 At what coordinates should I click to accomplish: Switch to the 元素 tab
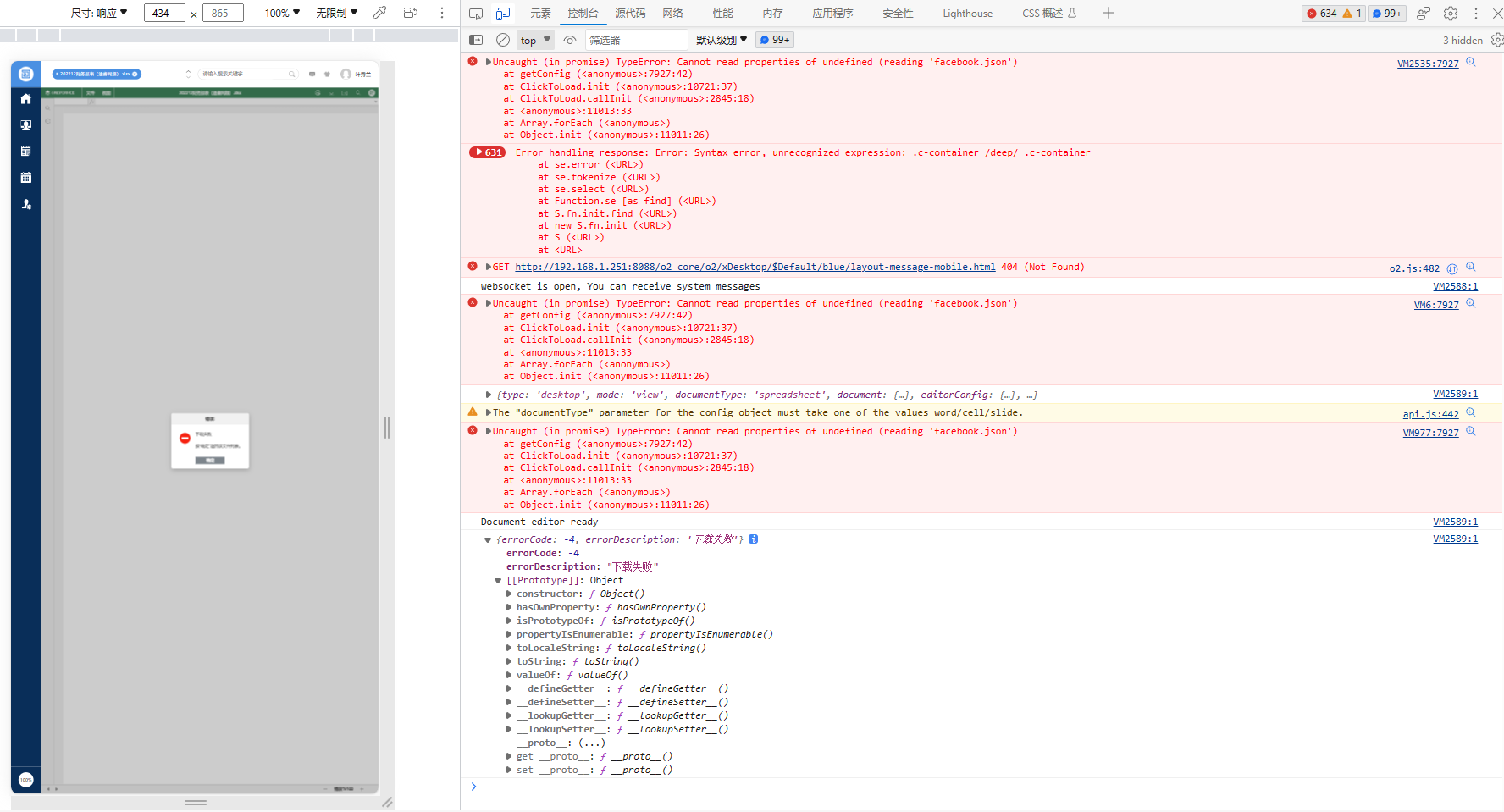540,14
